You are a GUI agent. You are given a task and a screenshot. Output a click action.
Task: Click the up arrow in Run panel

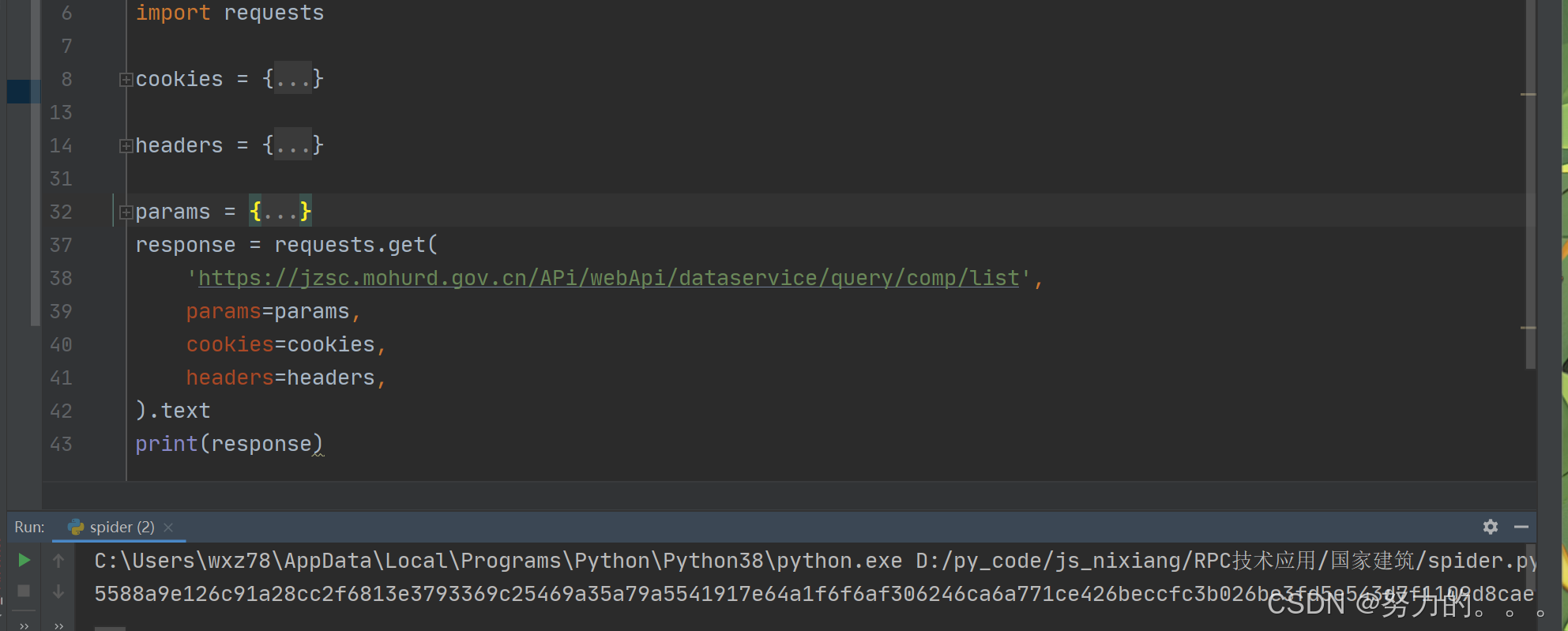pyautogui.click(x=58, y=560)
